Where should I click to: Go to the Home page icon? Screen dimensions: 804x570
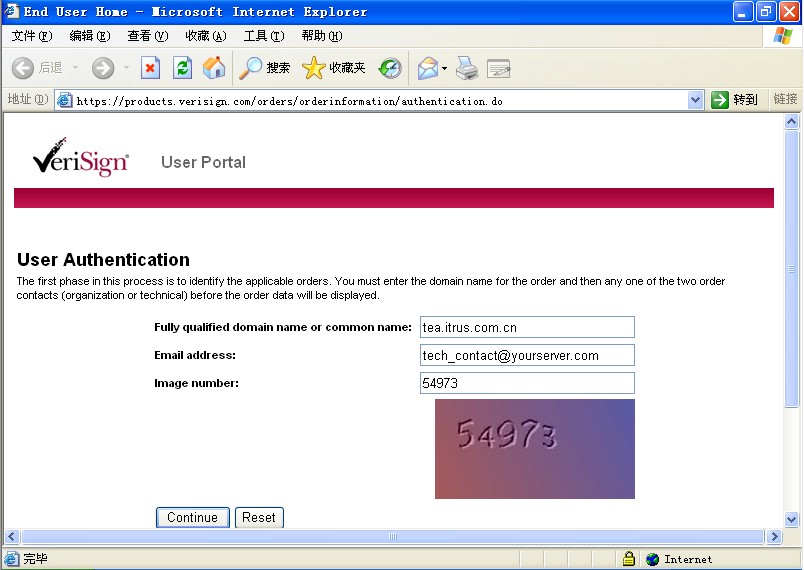[214, 68]
